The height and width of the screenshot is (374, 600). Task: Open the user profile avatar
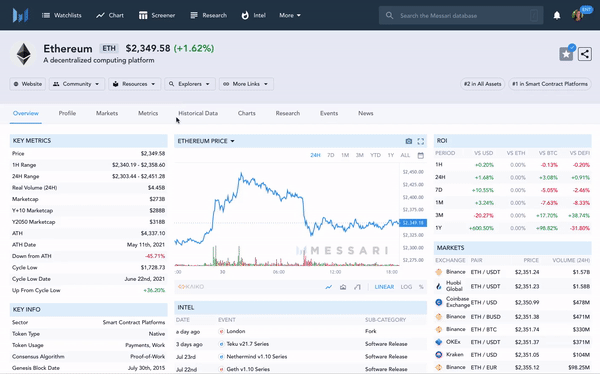pyautogui.click(x=578, y=15)
